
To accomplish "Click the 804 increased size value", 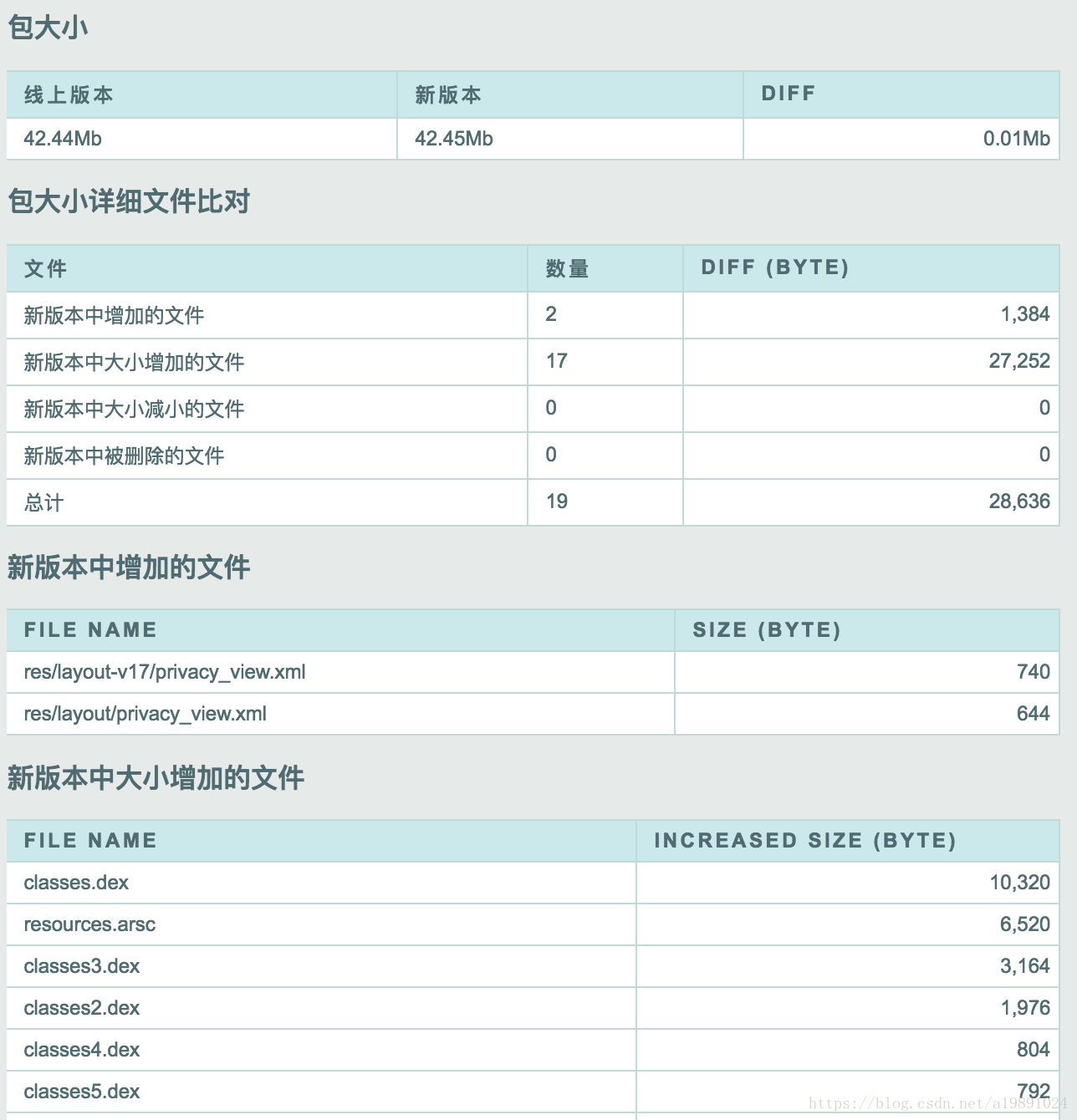I will pyautogui.click(x=1034, y=1050).
